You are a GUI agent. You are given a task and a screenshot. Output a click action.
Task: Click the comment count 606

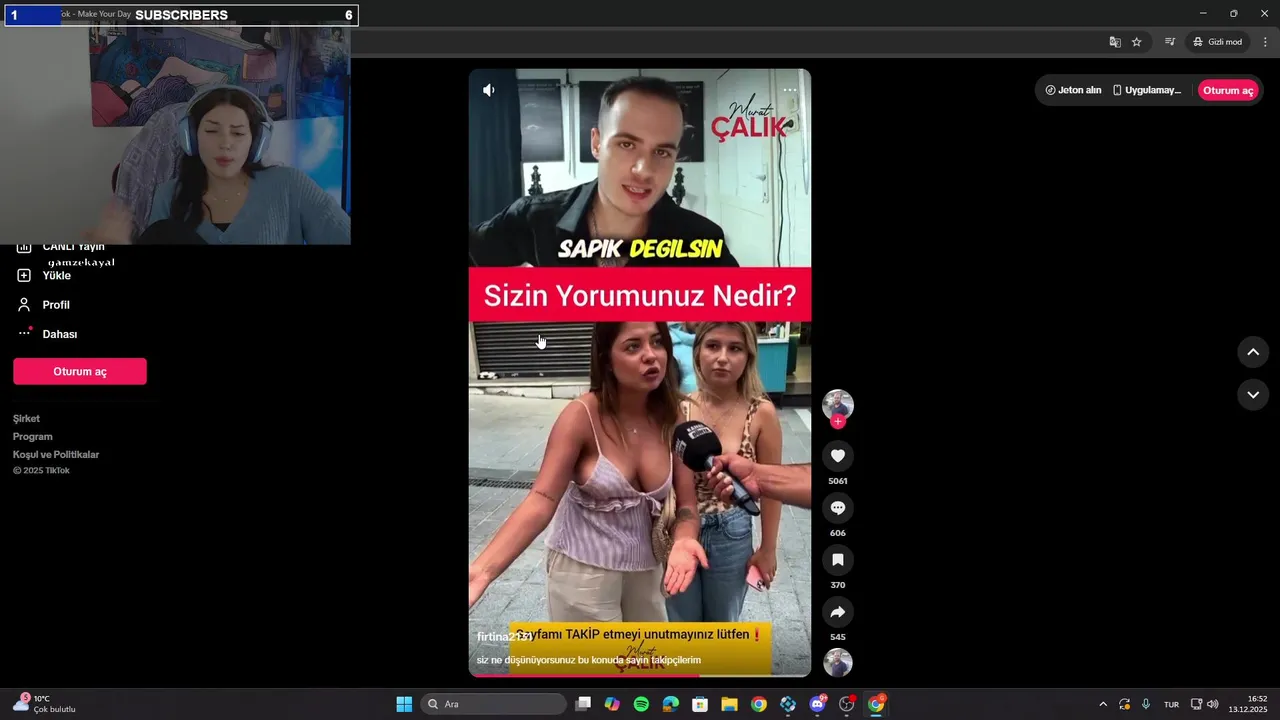(x=838, y=533)
